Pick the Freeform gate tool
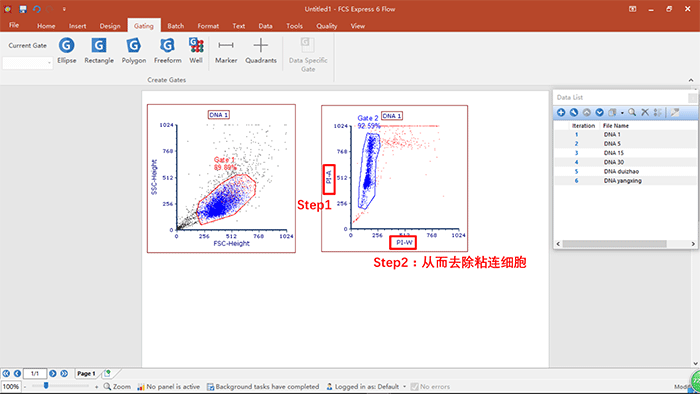Image resolution: width=700 pixels, height=394 pixels. (x=167, y=51)
